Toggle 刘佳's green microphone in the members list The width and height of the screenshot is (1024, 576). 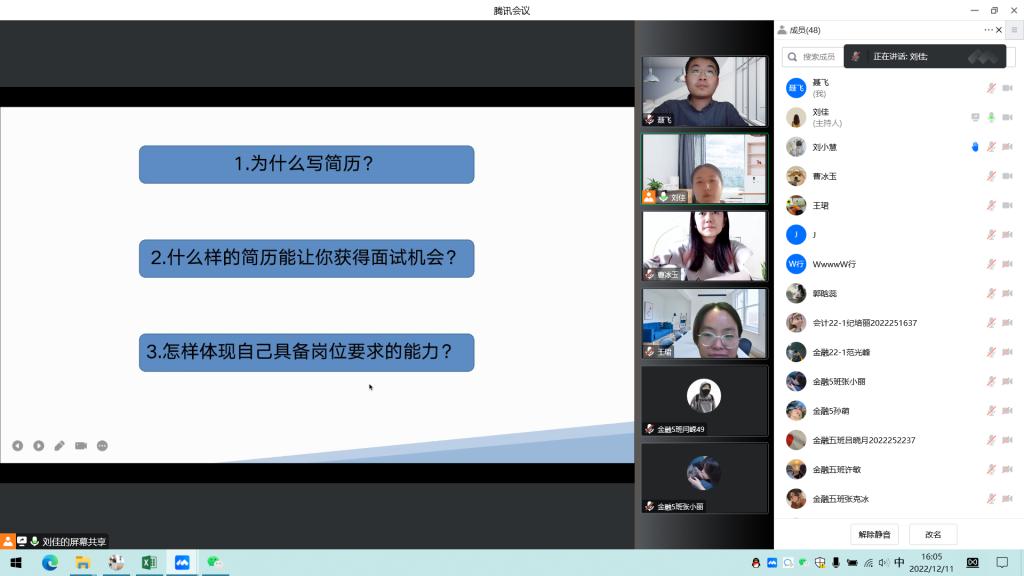[x=991, y=117]
